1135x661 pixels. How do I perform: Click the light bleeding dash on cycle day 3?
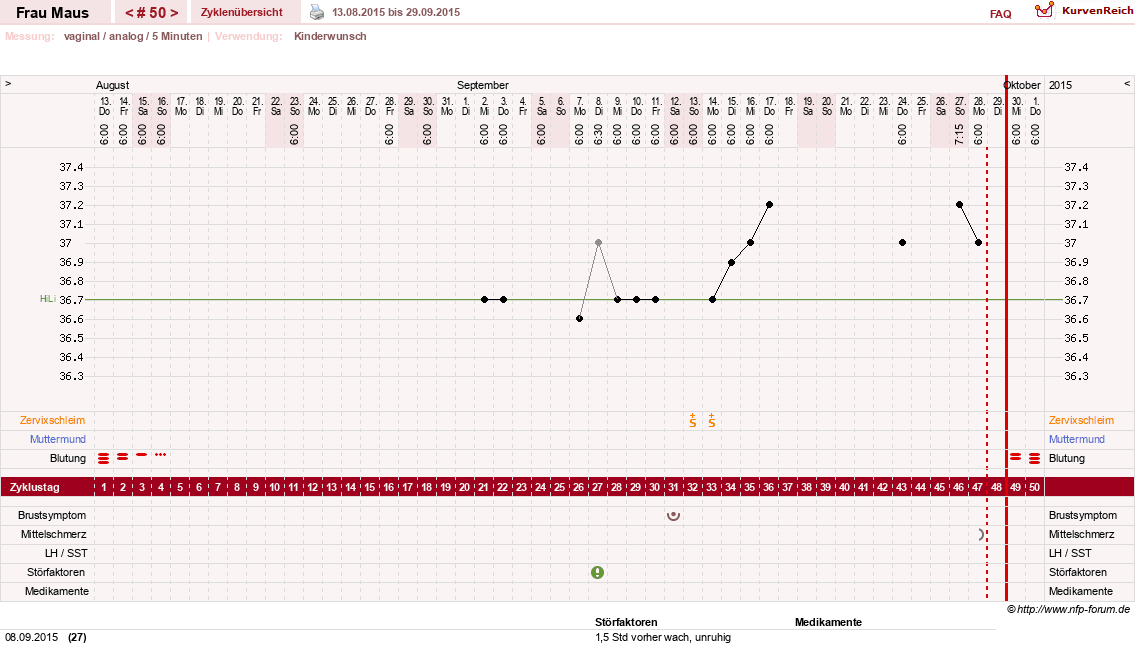[x=141, y=455]
